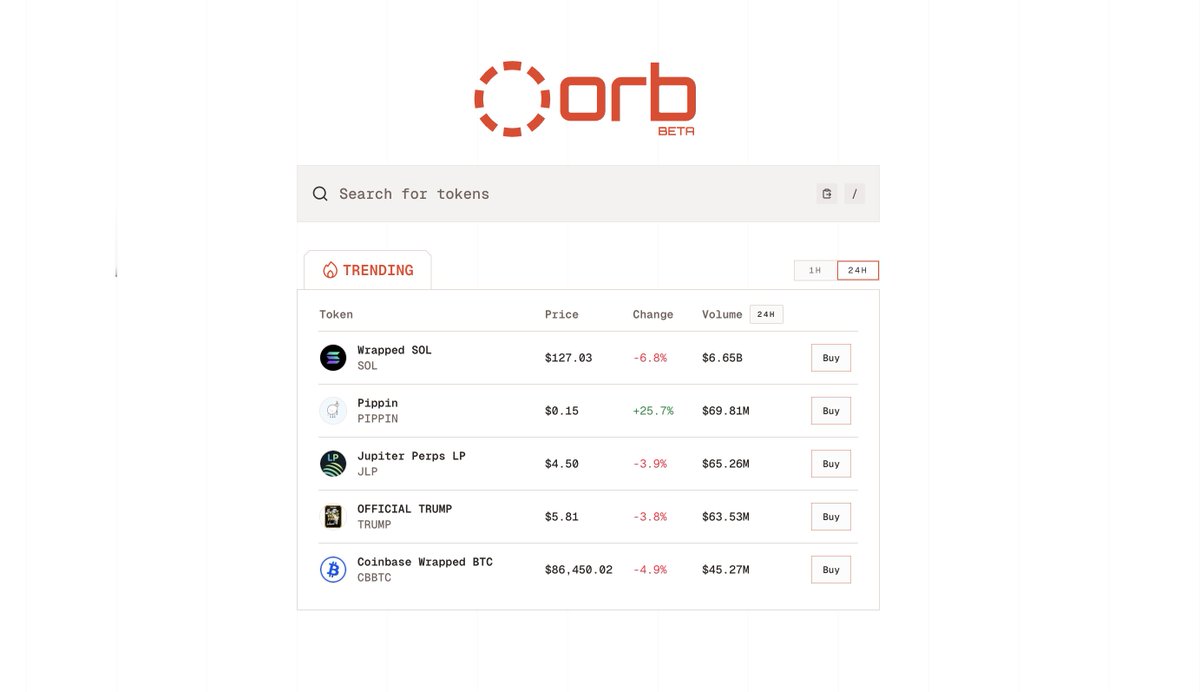Select the Wrapped SOL token logo

point(333,357)
